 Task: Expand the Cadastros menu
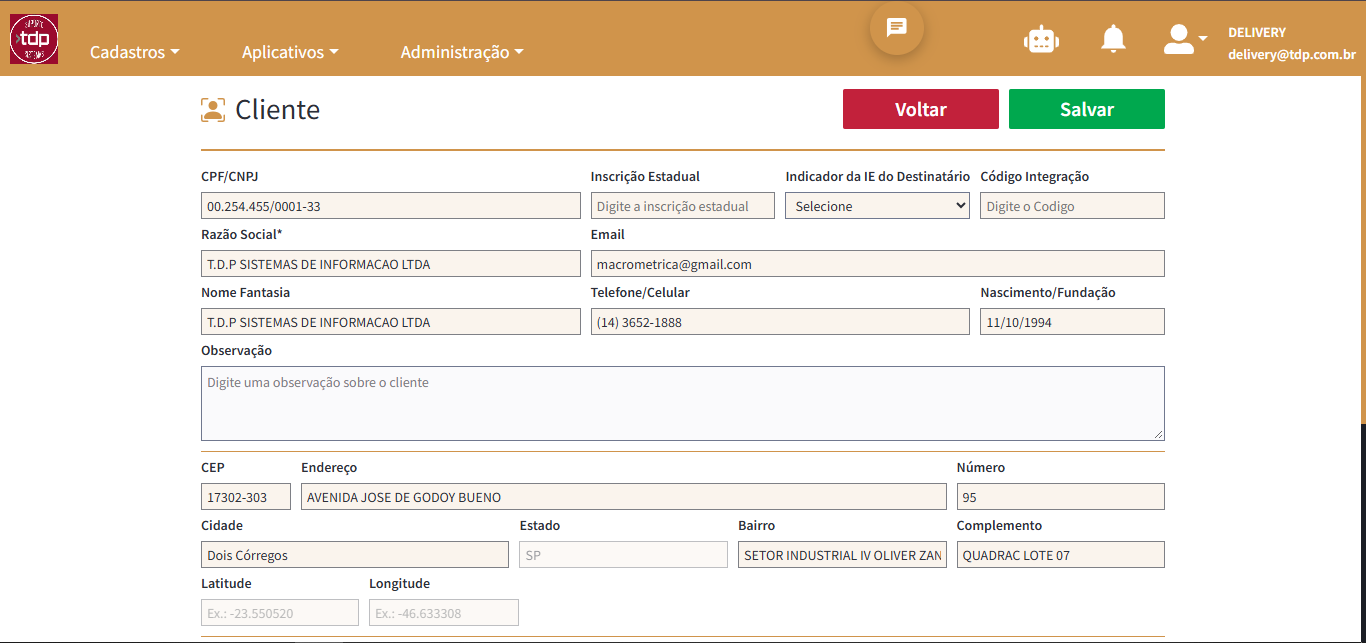pos(135,52)
